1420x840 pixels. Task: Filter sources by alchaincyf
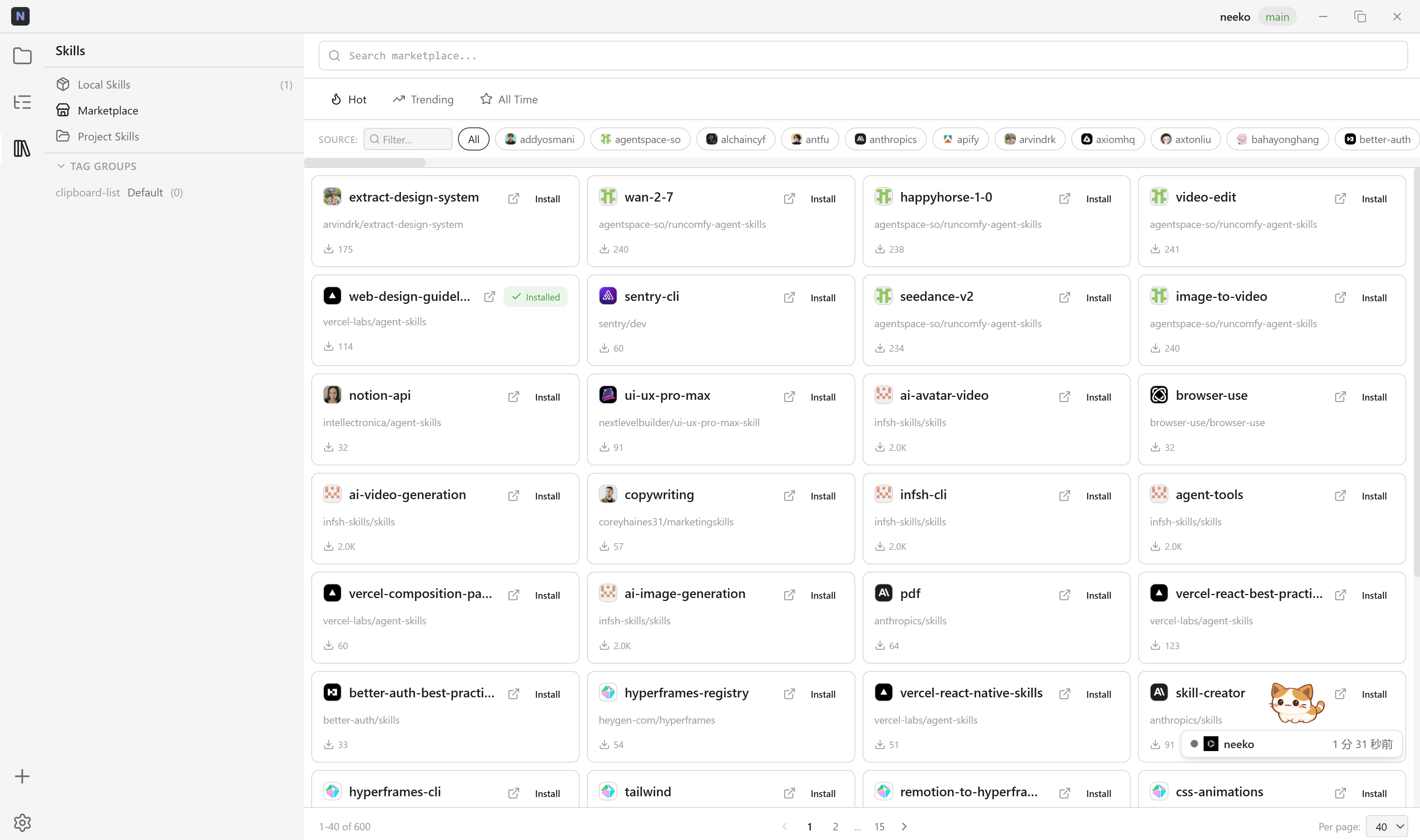736,139
